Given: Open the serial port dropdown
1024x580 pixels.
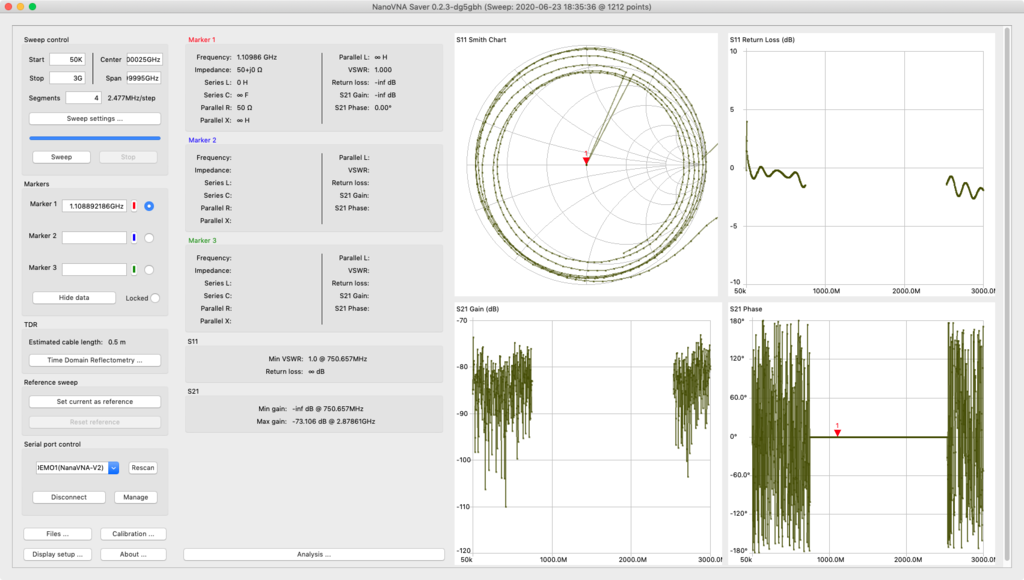Looking at the screenshot, I should tap(114, 468).
